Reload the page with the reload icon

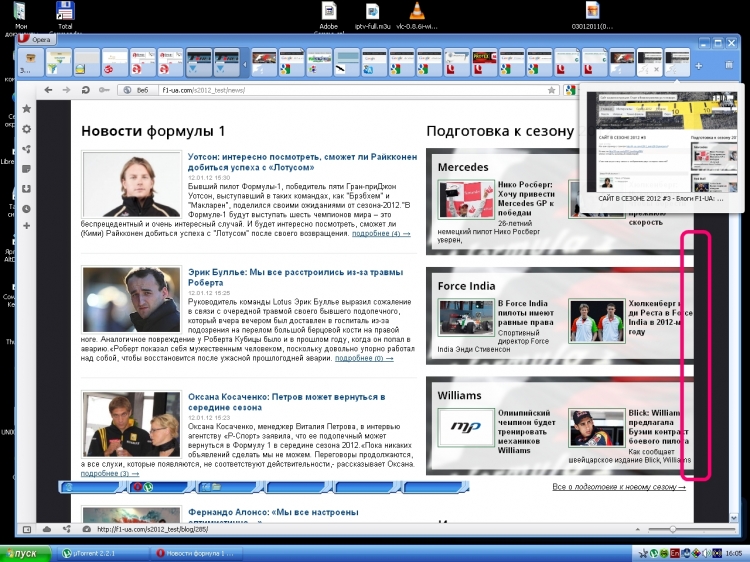(85, 89)
